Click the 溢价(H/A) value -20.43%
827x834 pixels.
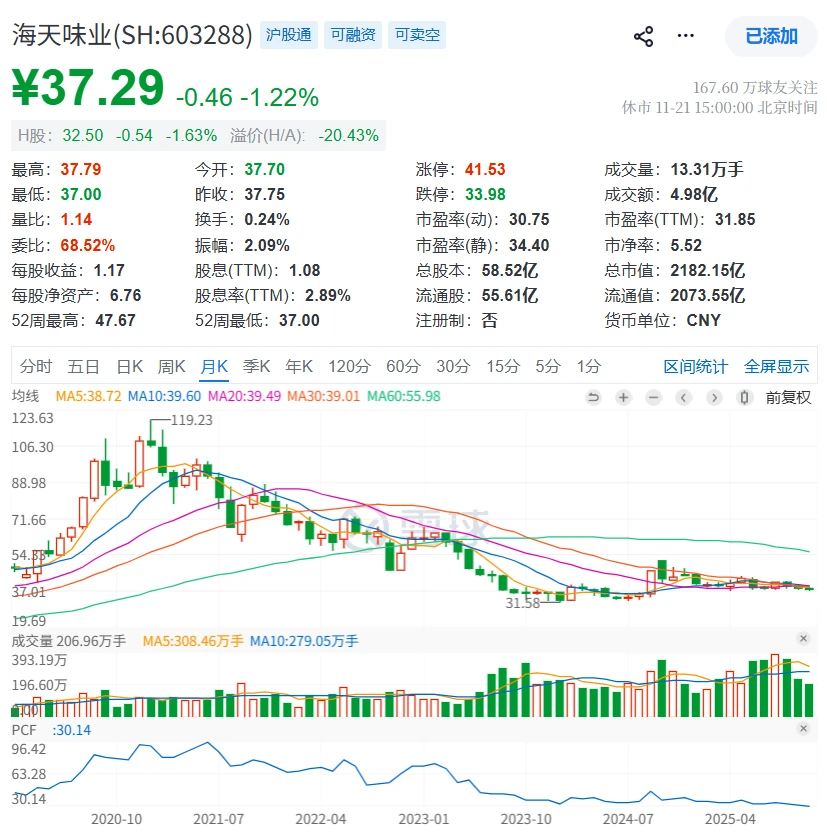[x=348, y=136]
